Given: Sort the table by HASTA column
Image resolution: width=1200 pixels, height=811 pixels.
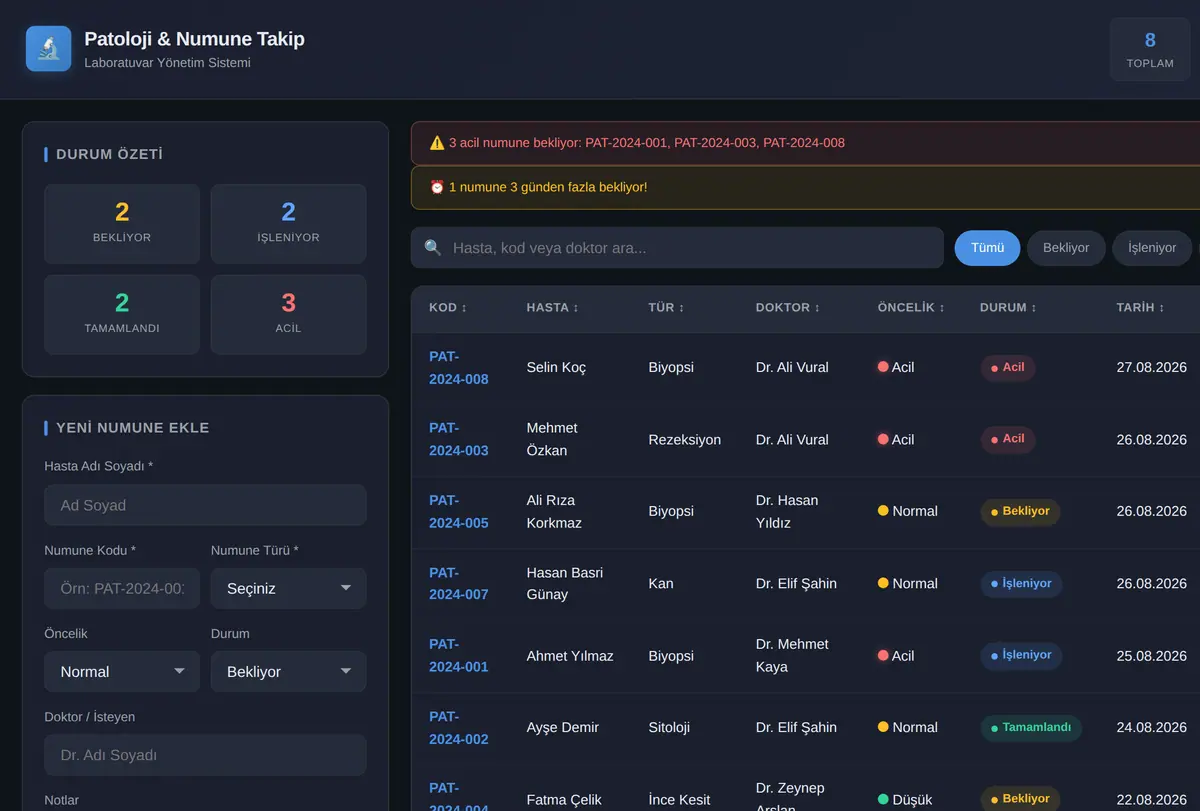Looking at the screenshot, I should (x=553, y=308).
